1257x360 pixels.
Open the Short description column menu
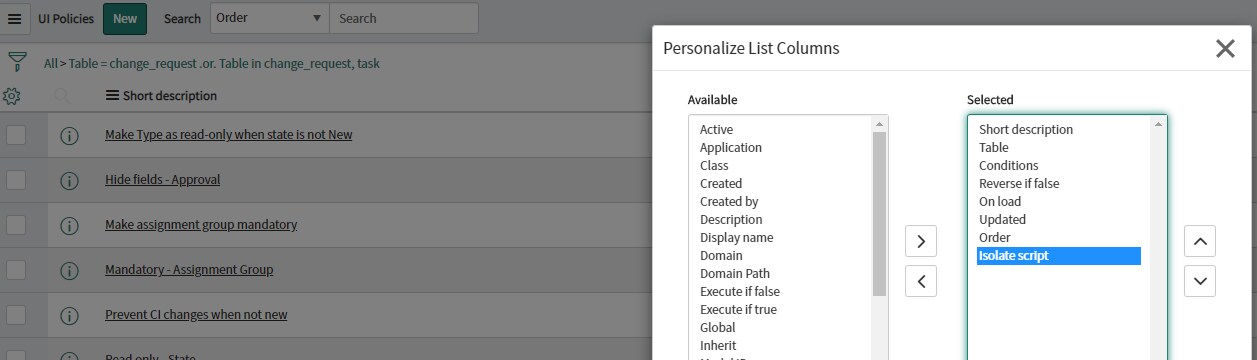tap(113, 96)
